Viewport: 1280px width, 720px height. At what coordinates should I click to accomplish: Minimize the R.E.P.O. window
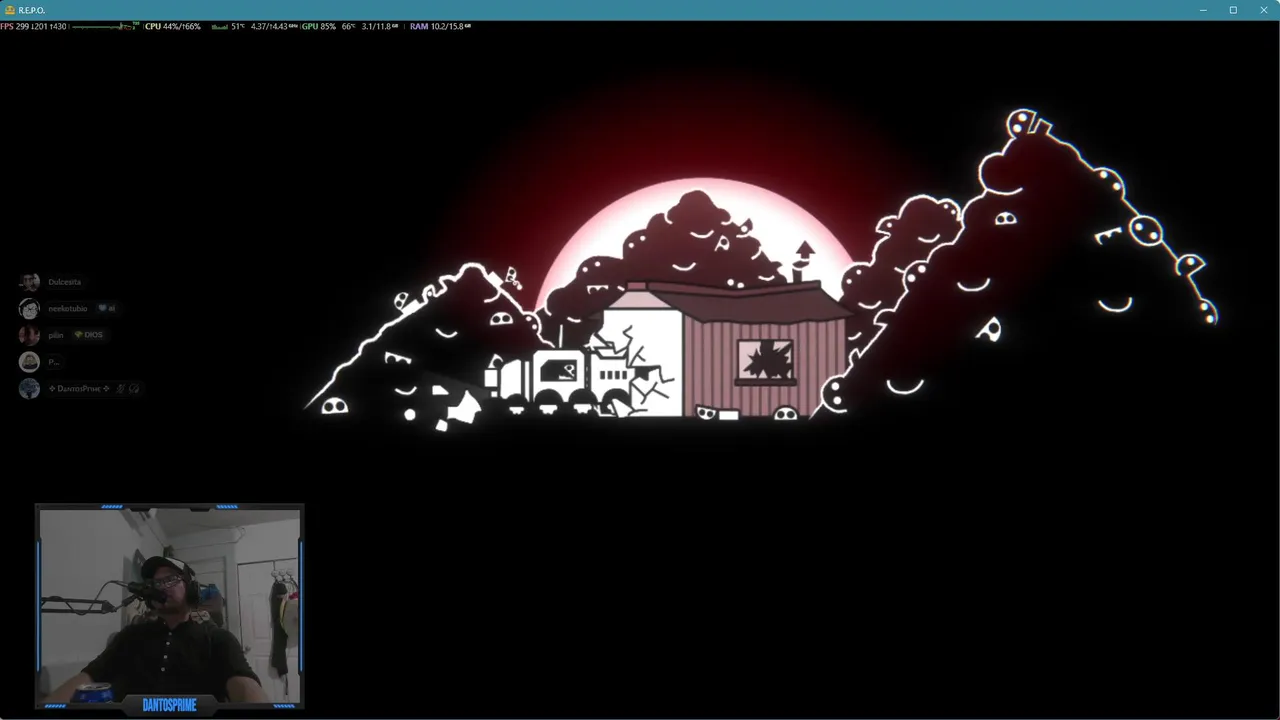coord(1202,10)
